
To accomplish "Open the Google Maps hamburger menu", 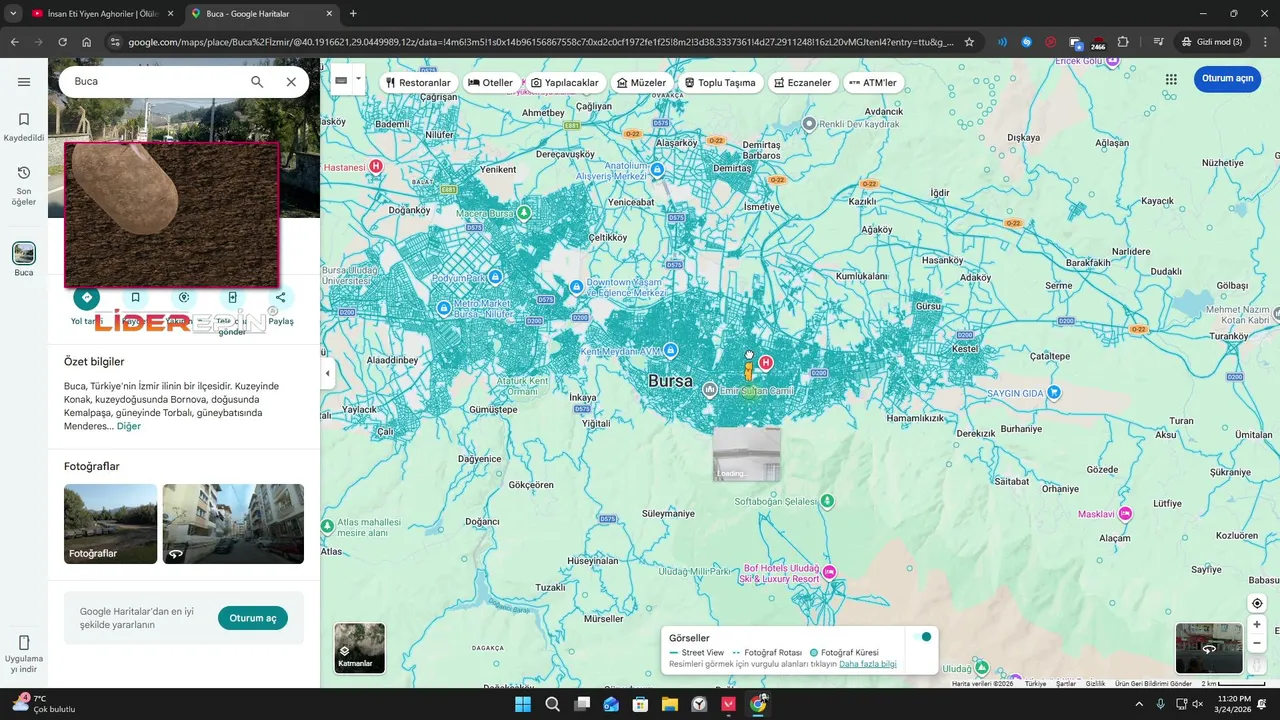I will 24,82.
